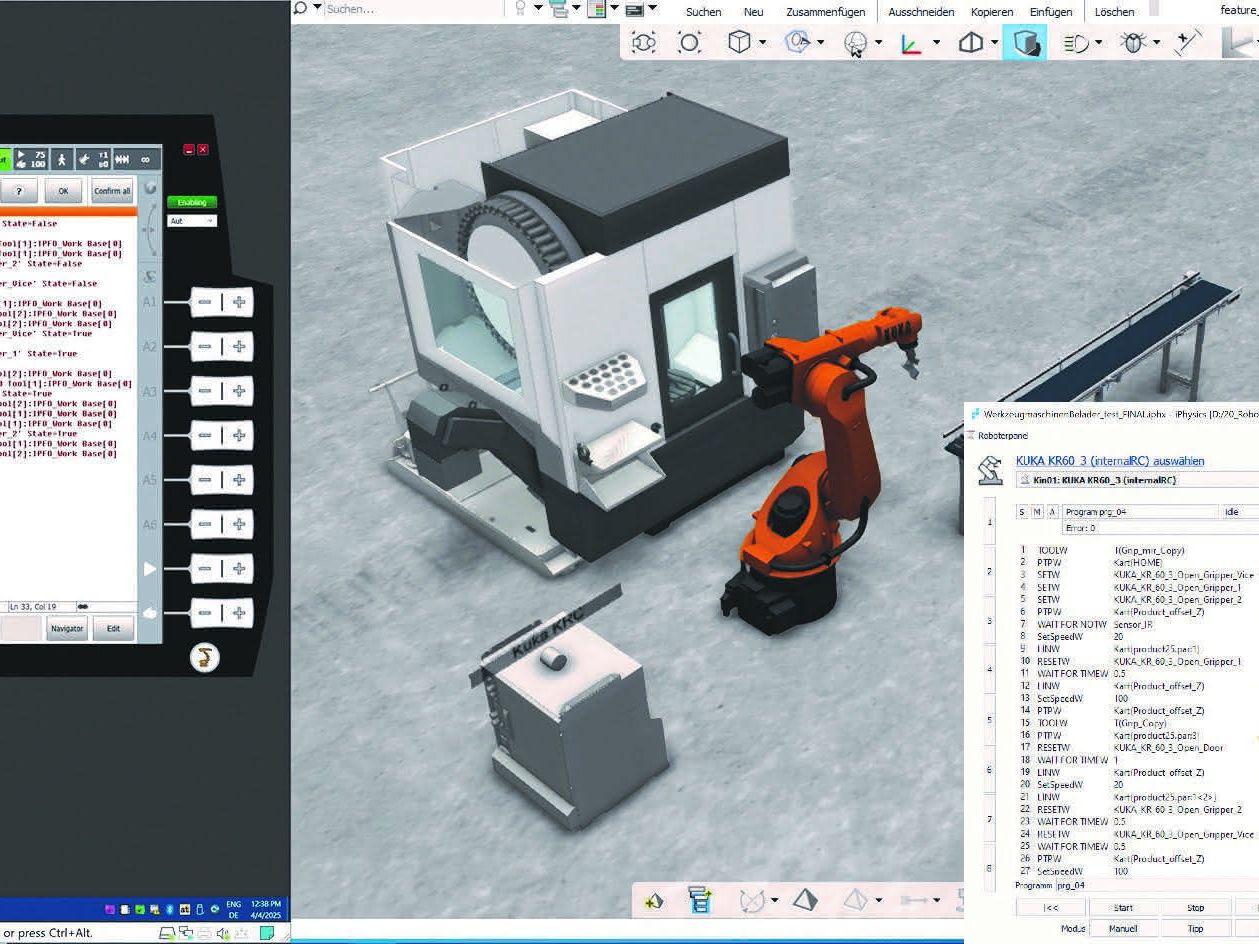Click the |<< rewind button in Roboterpanel
The width and height of the screenshot is (1259, 944).
point(1050,908)
